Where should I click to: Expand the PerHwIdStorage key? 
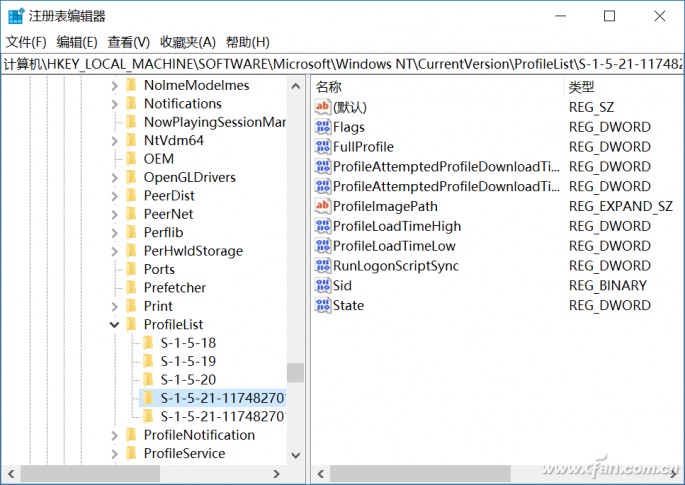114,251
